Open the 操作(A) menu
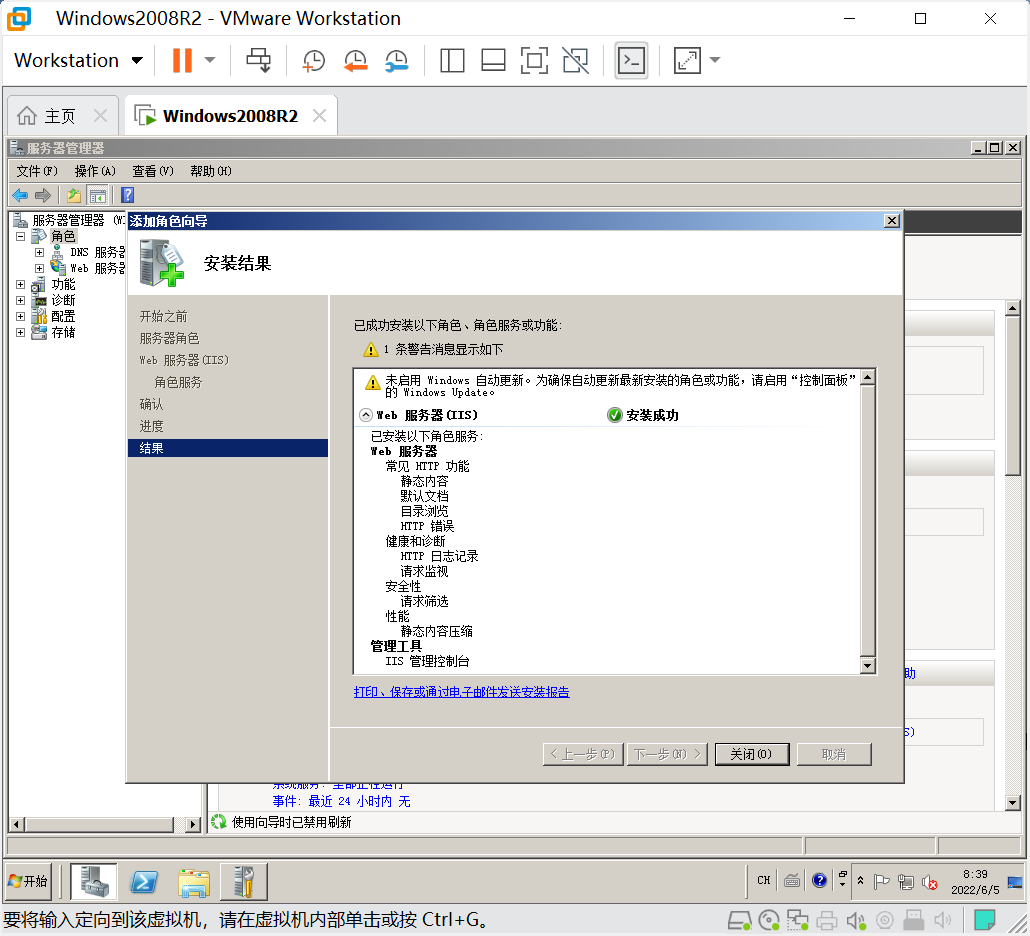Viewport: 1030px width, 936px height. click(x=95, y=171)
